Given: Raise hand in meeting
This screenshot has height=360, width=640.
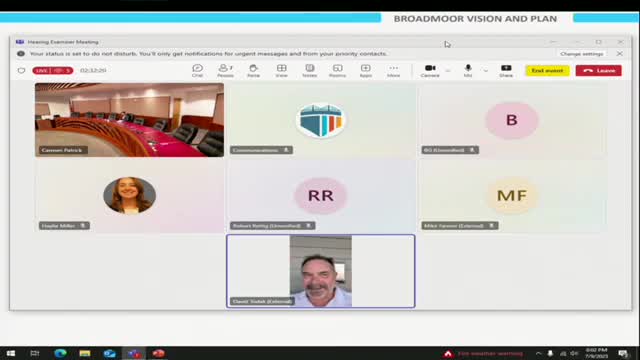Looking at the screenshot, I should 253,71.
